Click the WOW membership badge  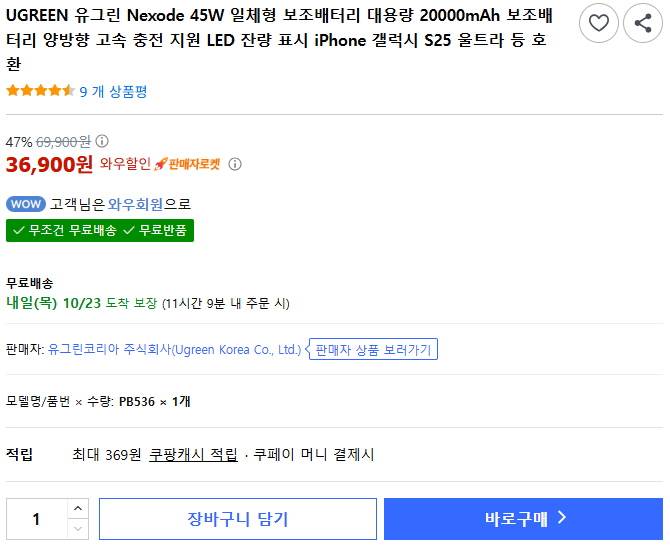coord(26,204)
